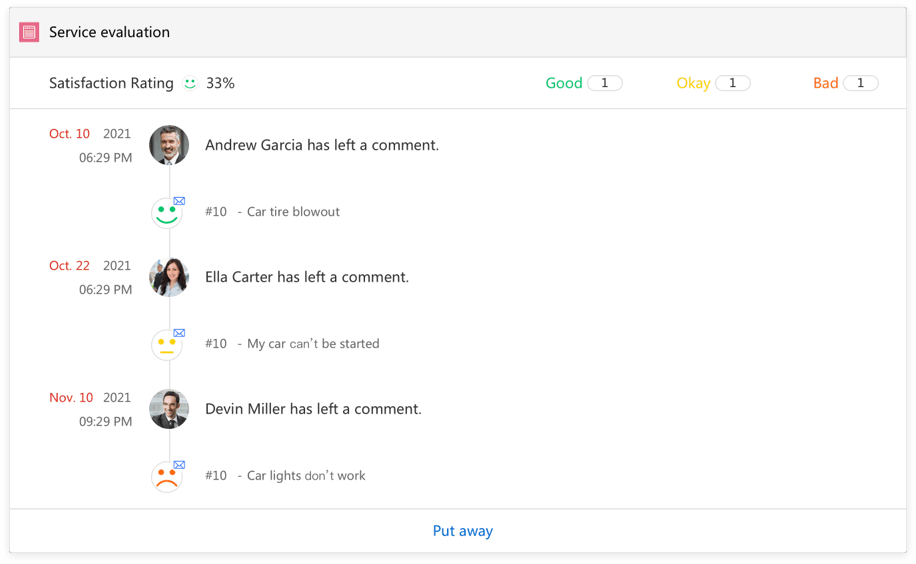Click the Oct. 22 date marker

[x=69, y=266]
